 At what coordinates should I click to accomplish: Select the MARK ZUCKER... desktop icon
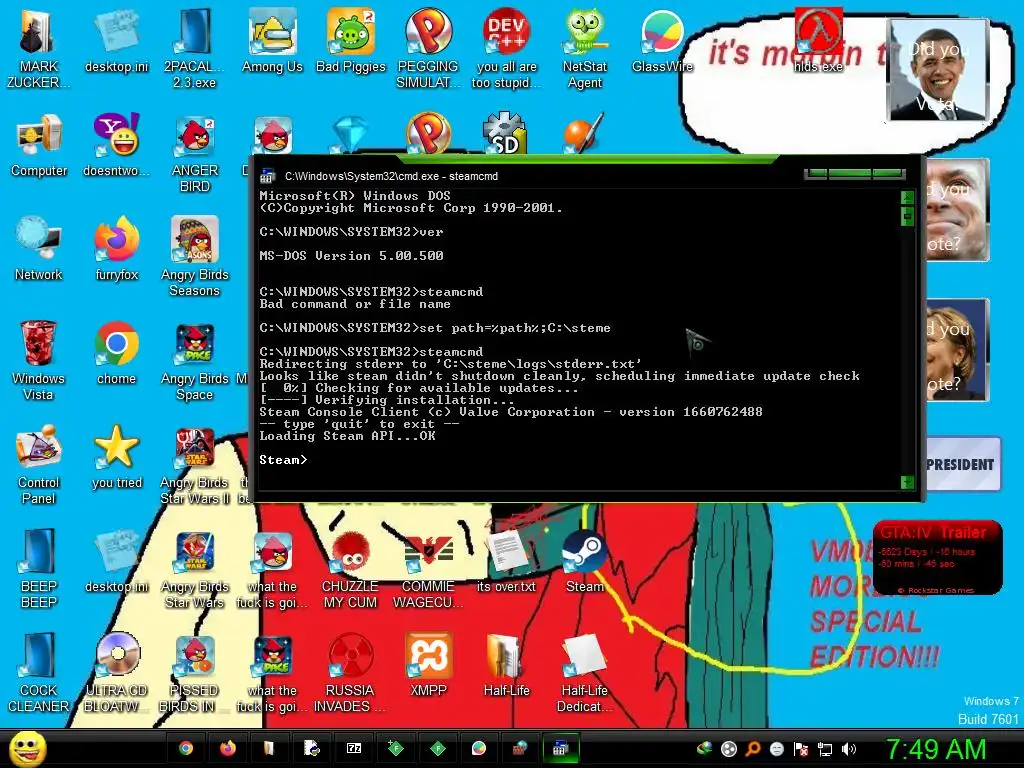tap(38, 48)
